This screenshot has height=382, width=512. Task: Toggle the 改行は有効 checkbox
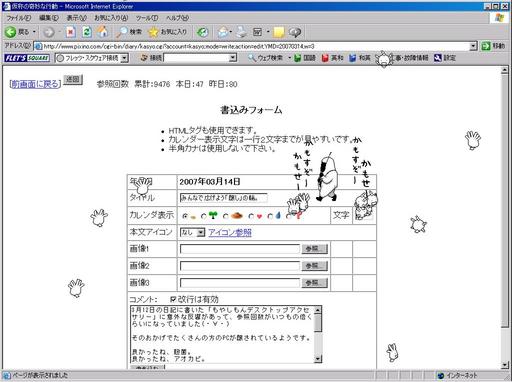[x=173, y=299]
